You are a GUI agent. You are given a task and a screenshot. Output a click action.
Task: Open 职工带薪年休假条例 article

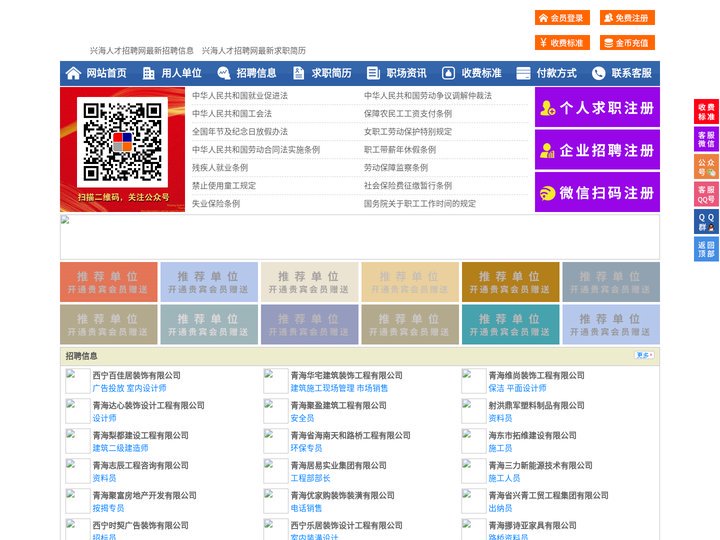(x=400, y=150)
